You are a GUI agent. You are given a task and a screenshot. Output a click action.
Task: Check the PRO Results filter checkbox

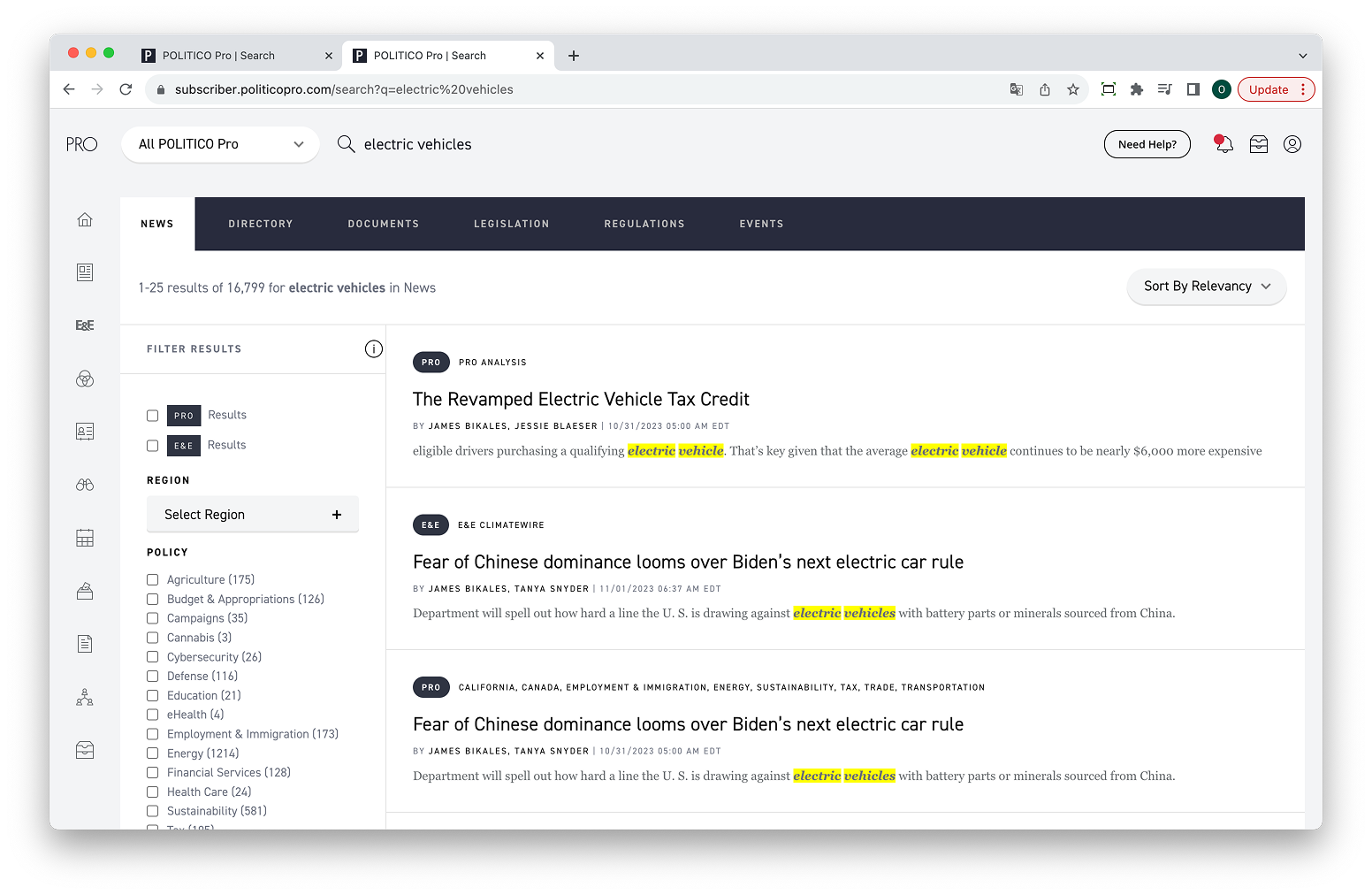152,415
